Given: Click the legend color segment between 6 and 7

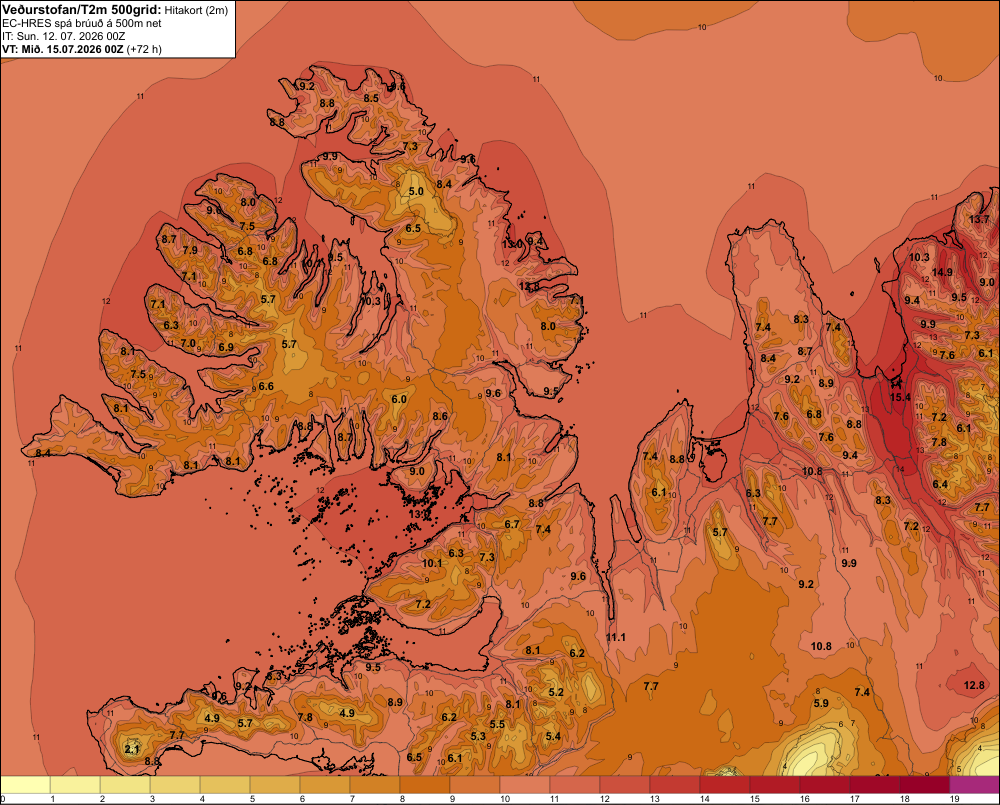Looking at the screenshot, I should click(325, 785).
